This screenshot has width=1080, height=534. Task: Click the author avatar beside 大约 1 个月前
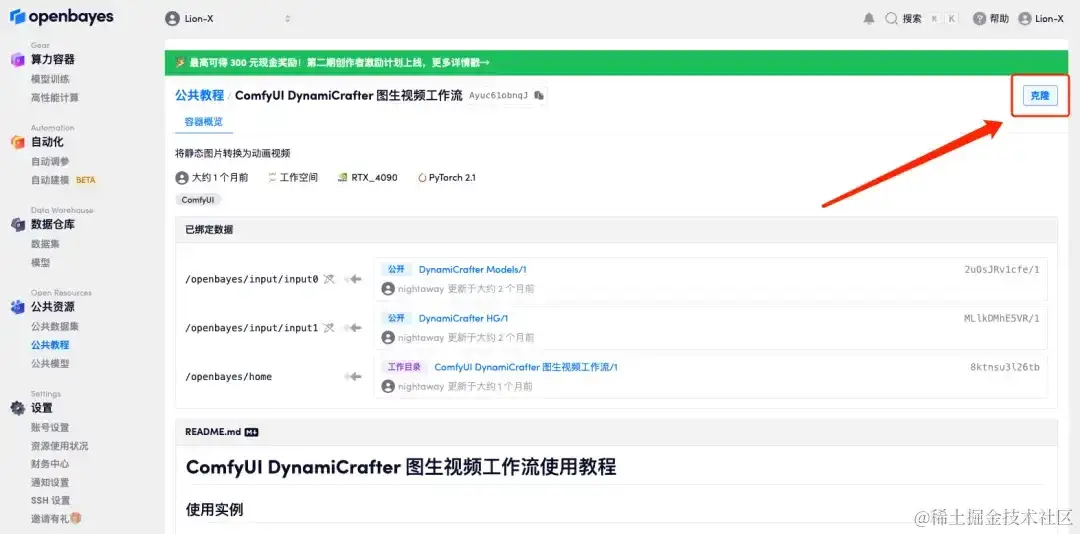[182, 178]
